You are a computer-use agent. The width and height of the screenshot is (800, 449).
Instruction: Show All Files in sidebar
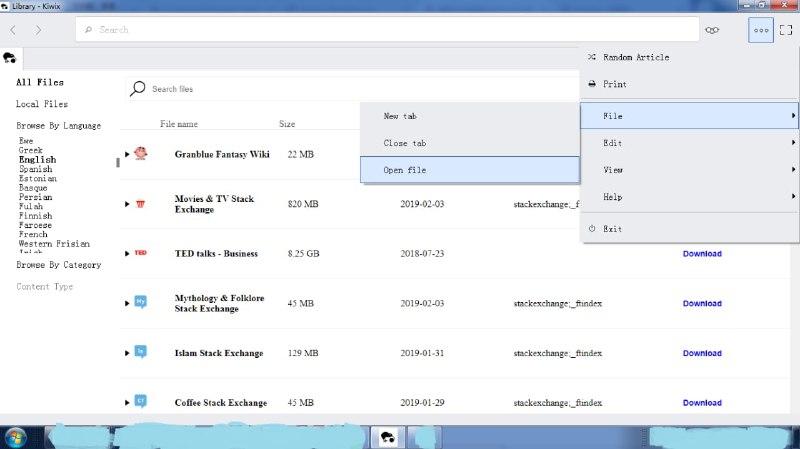pos(40,82)
